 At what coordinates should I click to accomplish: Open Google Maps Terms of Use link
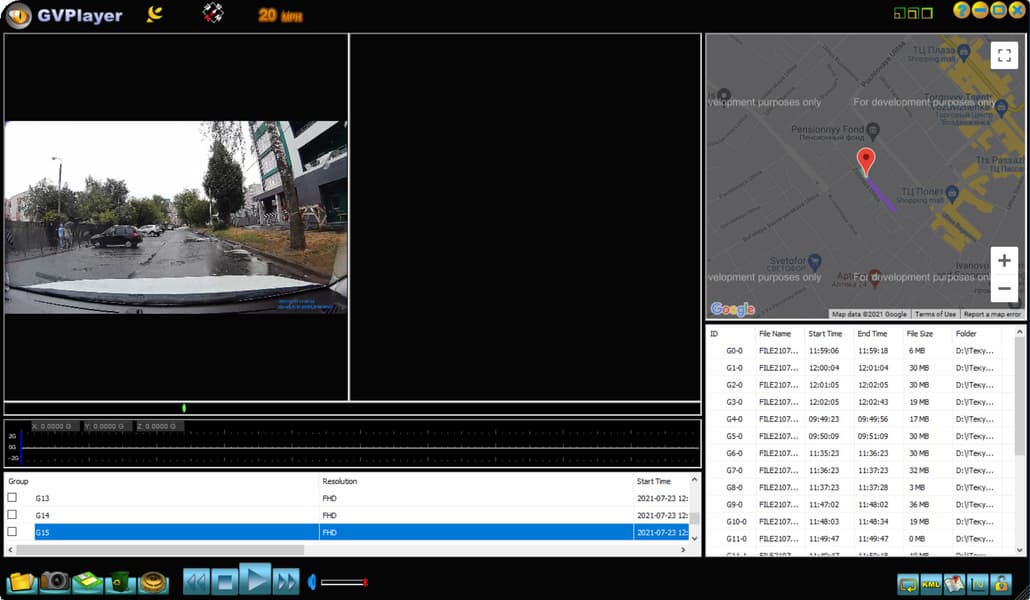(x=935, y=314)
